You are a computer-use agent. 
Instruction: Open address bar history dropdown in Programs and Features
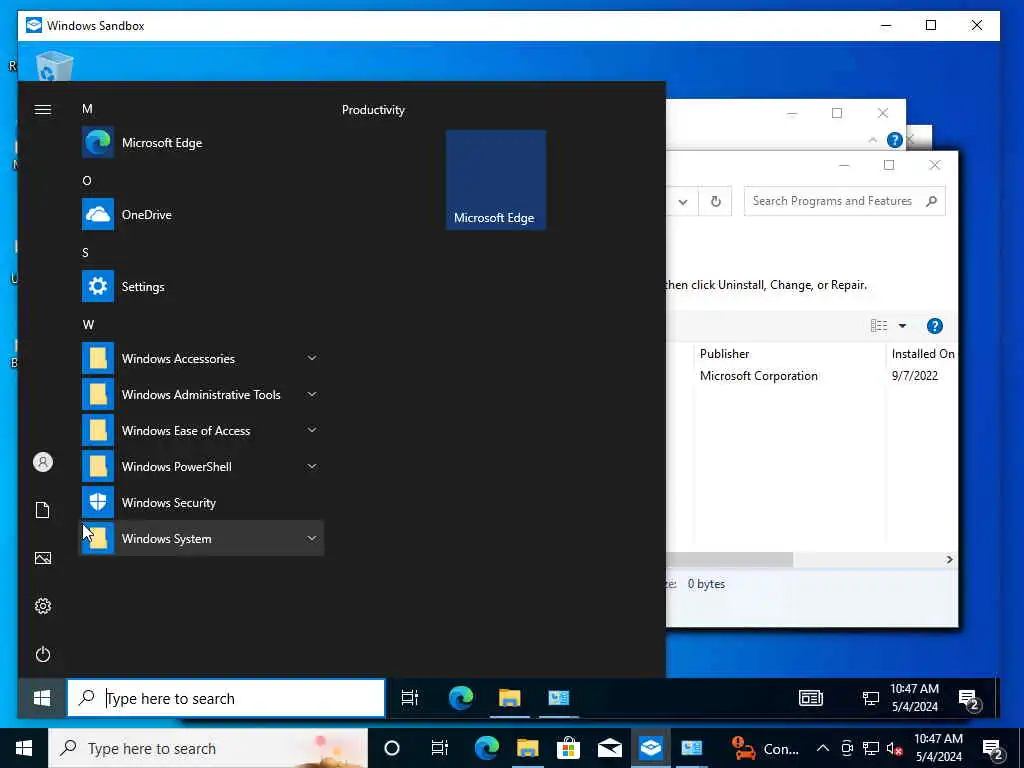tap(682, 202)
